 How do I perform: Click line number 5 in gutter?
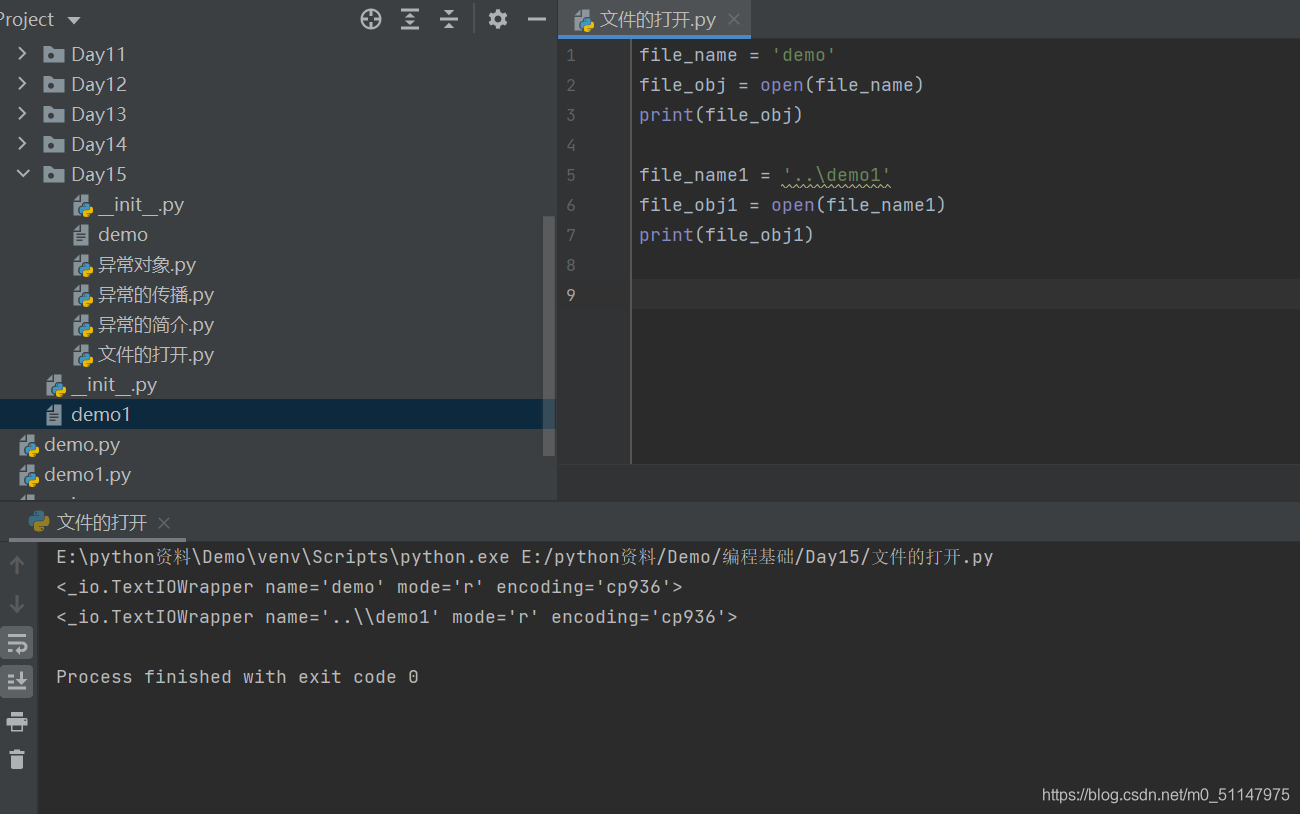(x=570, y=175)
